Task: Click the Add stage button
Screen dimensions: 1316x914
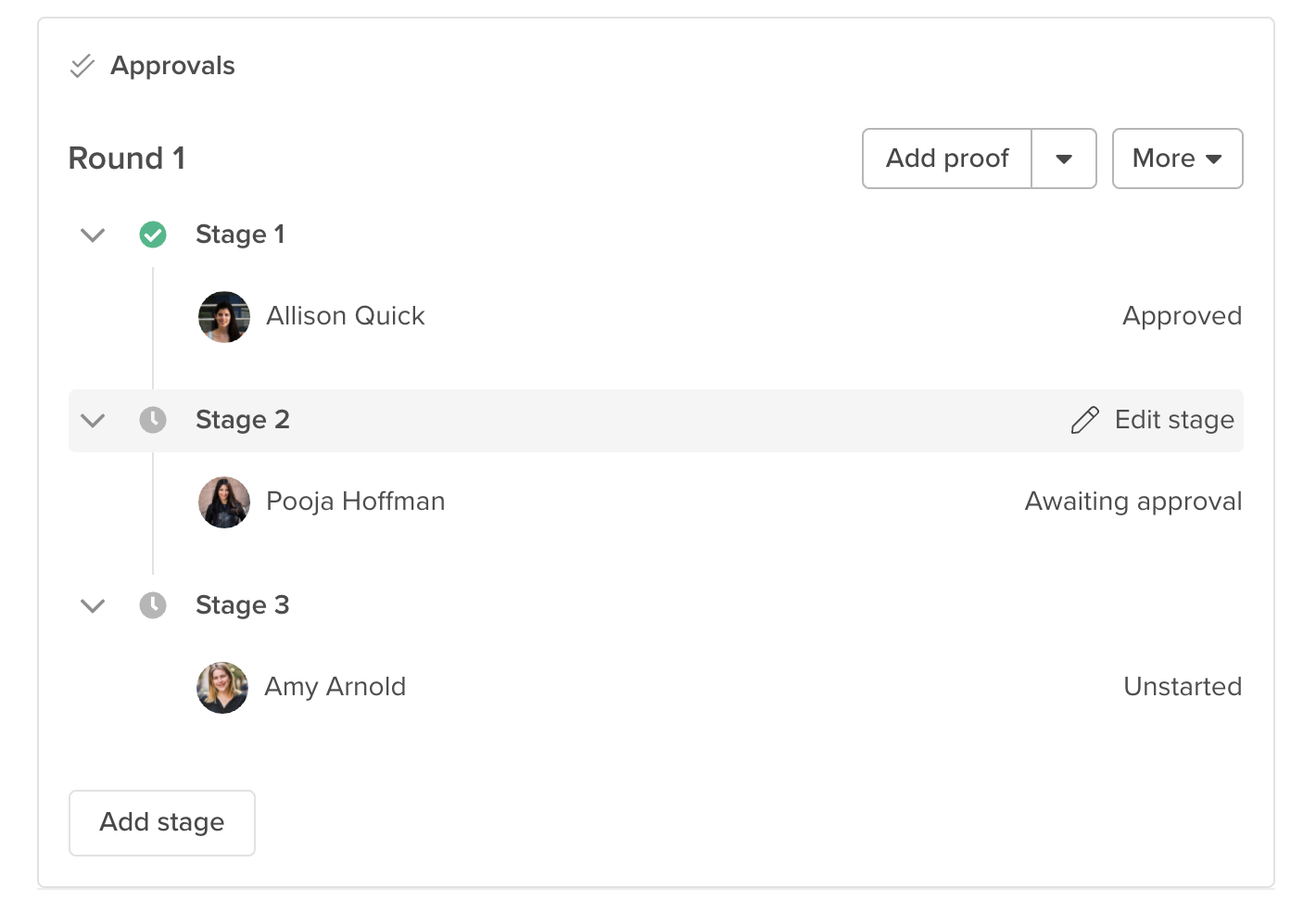Action: (x=162, y=822)
